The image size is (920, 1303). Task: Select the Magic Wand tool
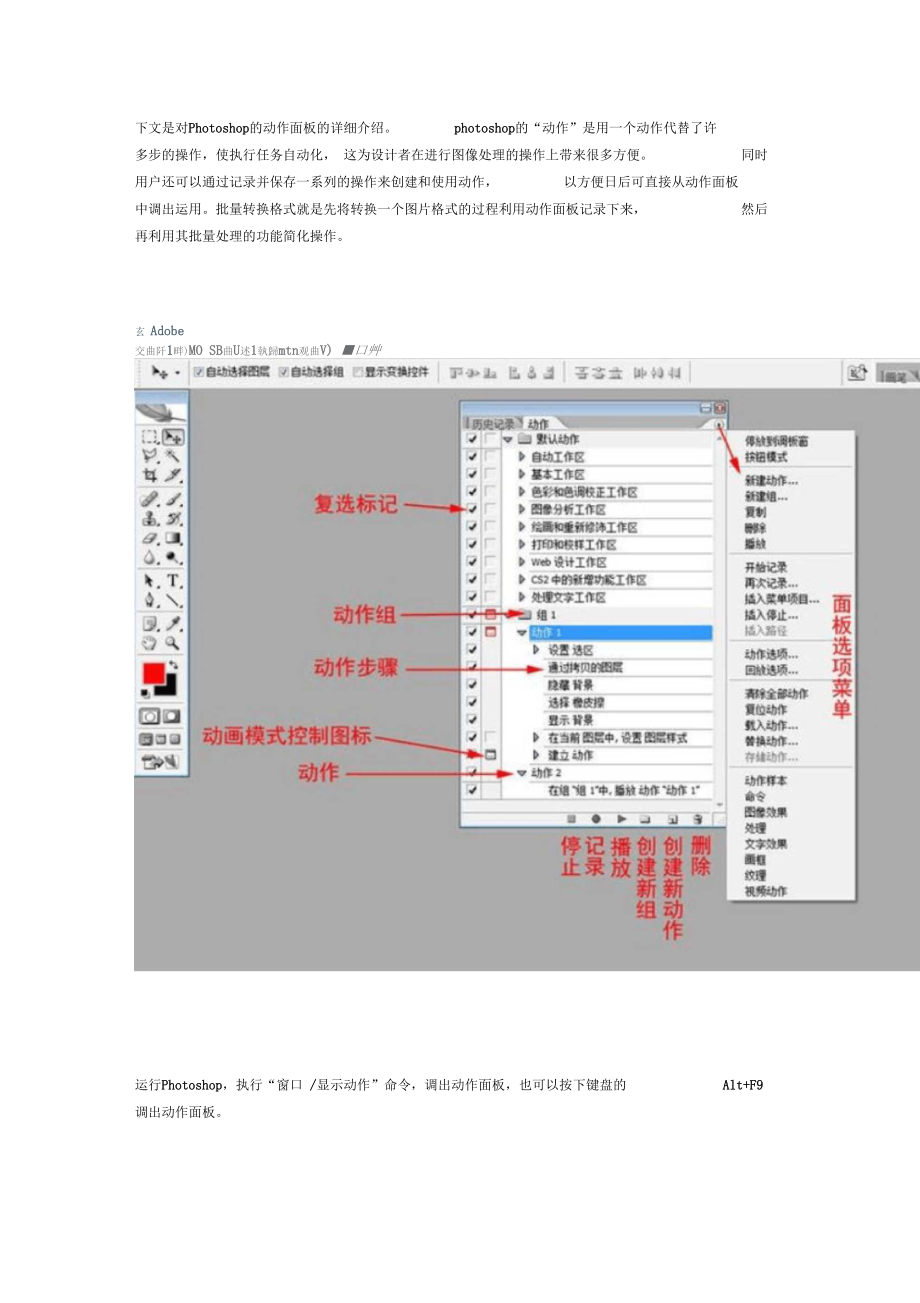[173, 455]
